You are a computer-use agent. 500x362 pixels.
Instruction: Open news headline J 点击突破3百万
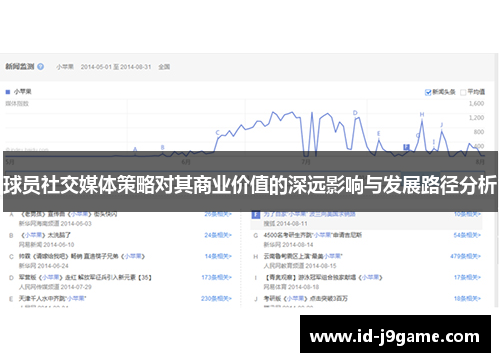click(306, 298)
